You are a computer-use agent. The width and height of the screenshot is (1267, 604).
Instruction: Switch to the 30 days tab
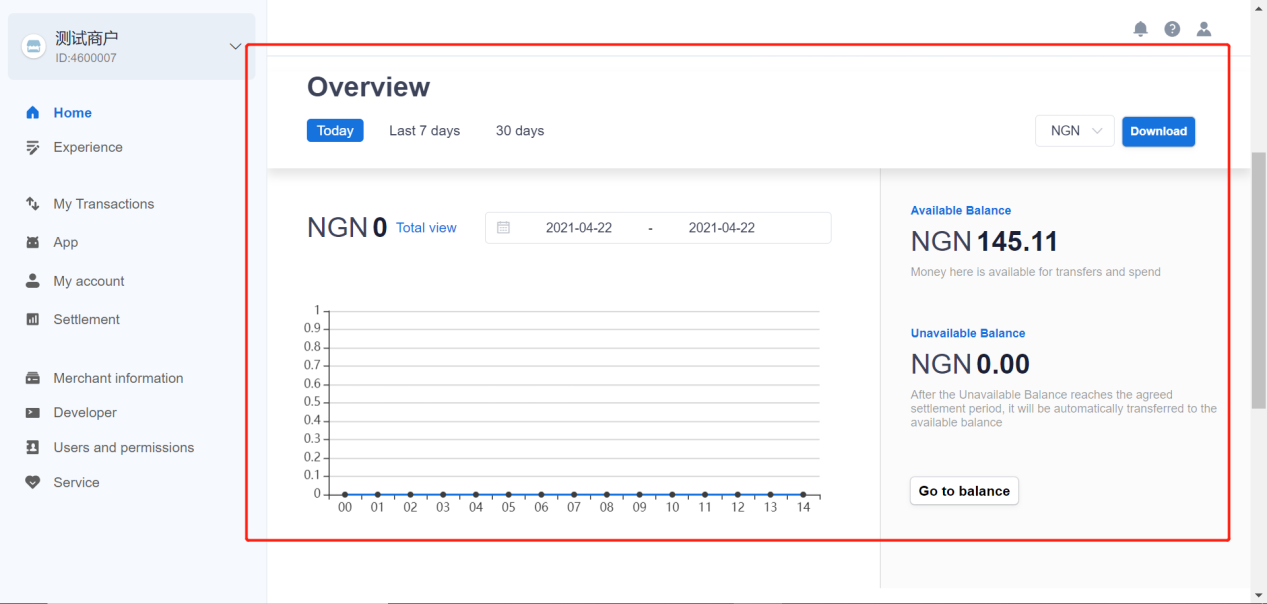(520, 131)
